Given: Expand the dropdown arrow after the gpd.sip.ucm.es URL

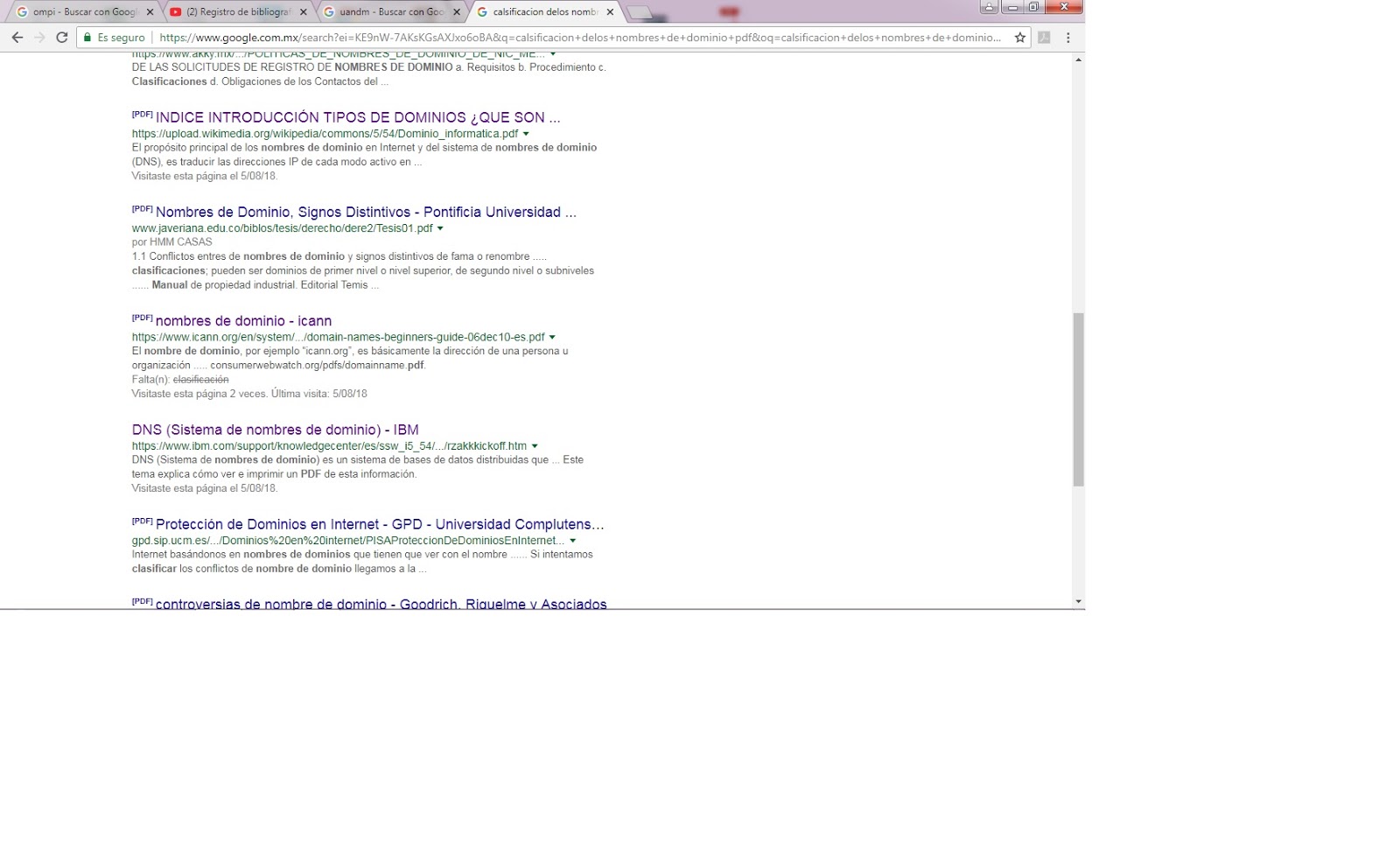Looking at the screenshot, I should click(572, 541).
